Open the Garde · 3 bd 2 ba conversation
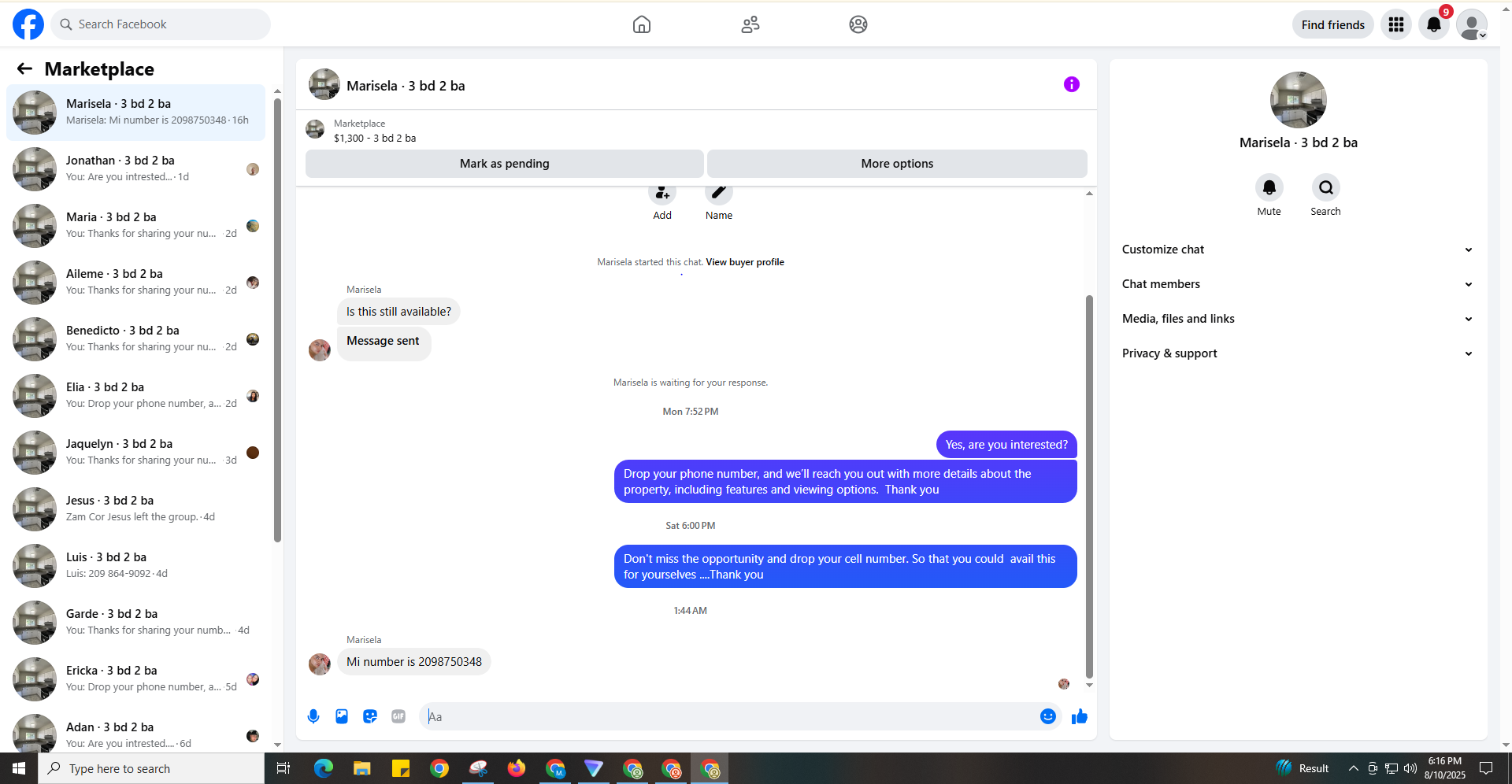1512x784 pixels. click(135, 623)
